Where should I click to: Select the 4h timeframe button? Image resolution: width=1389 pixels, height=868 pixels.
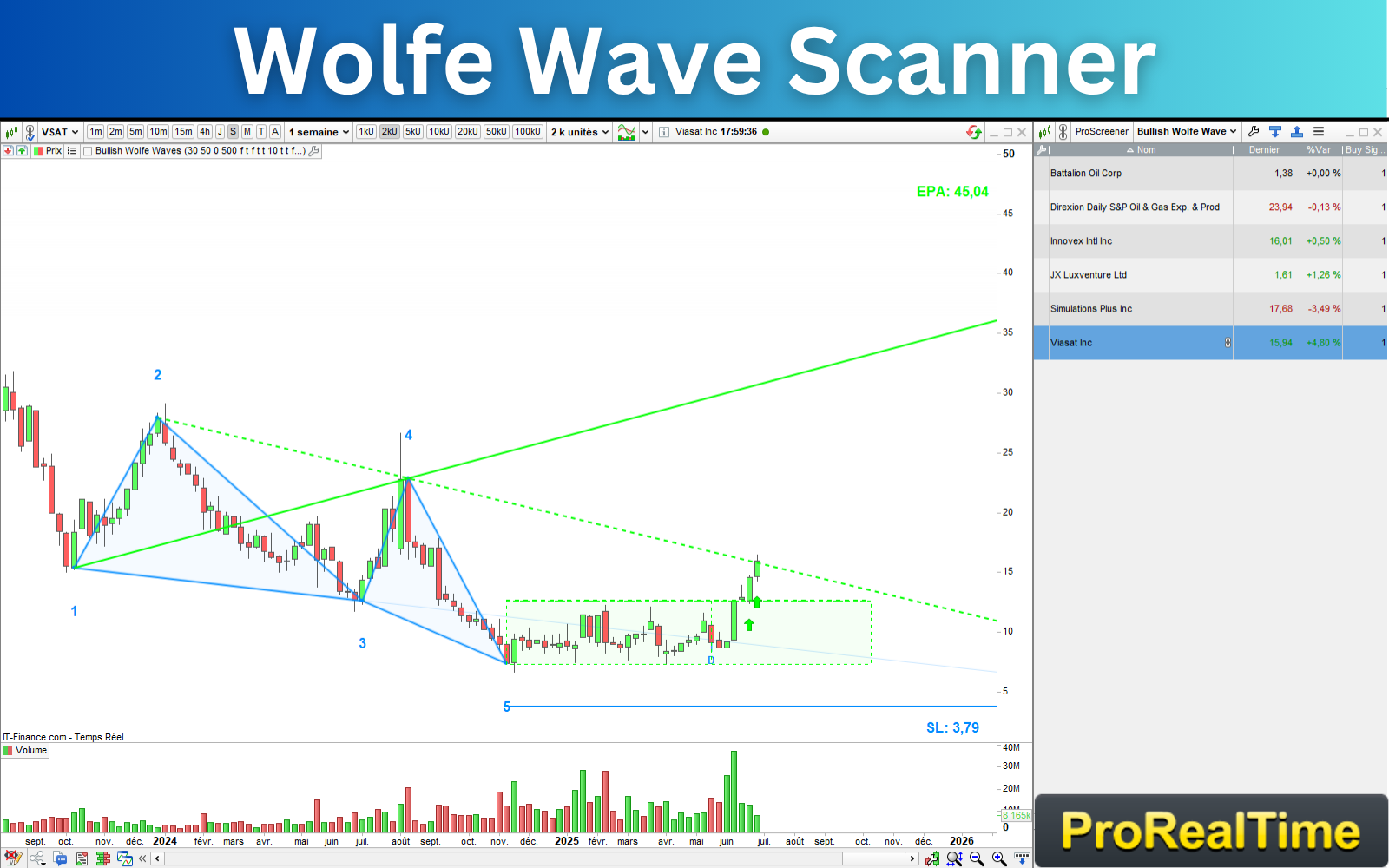[x=205, y=132]
